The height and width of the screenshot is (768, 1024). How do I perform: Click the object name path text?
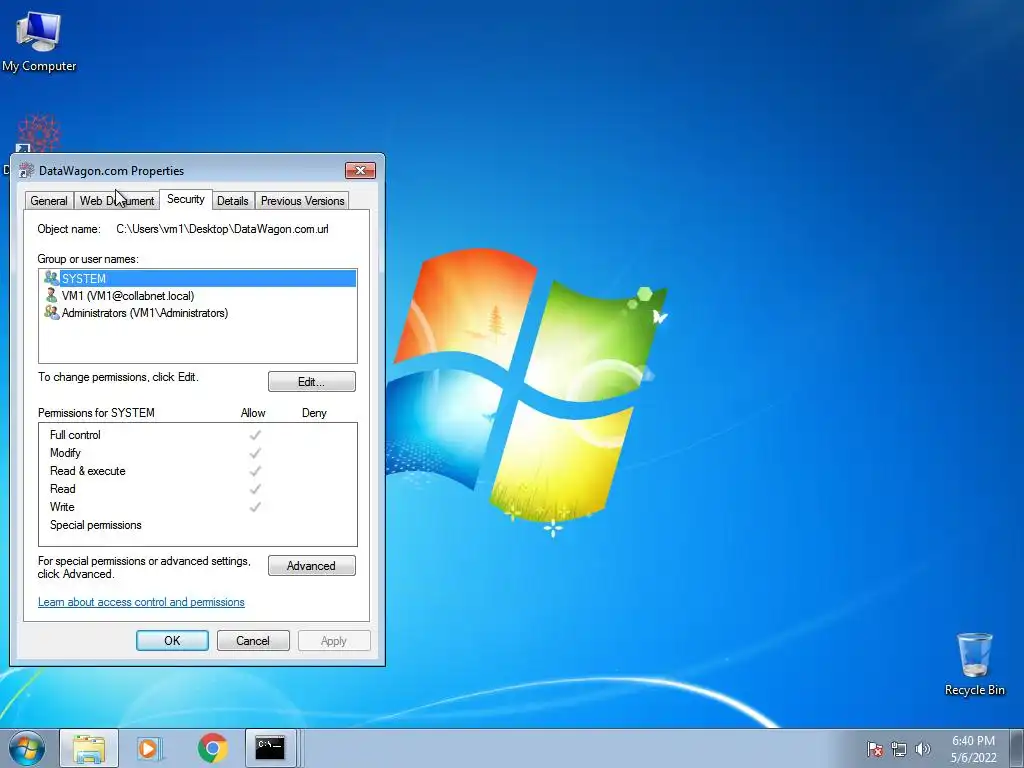pos(222,229)
